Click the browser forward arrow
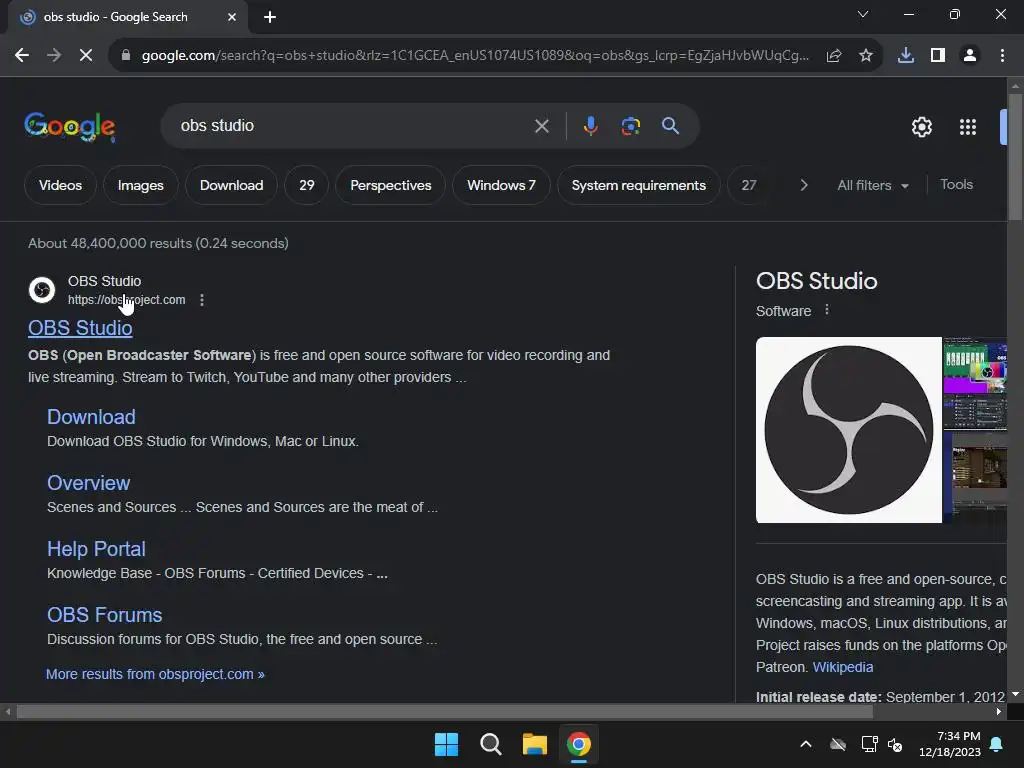The image size is (1024, 768). pyautogui.click(x=54, y=56)
